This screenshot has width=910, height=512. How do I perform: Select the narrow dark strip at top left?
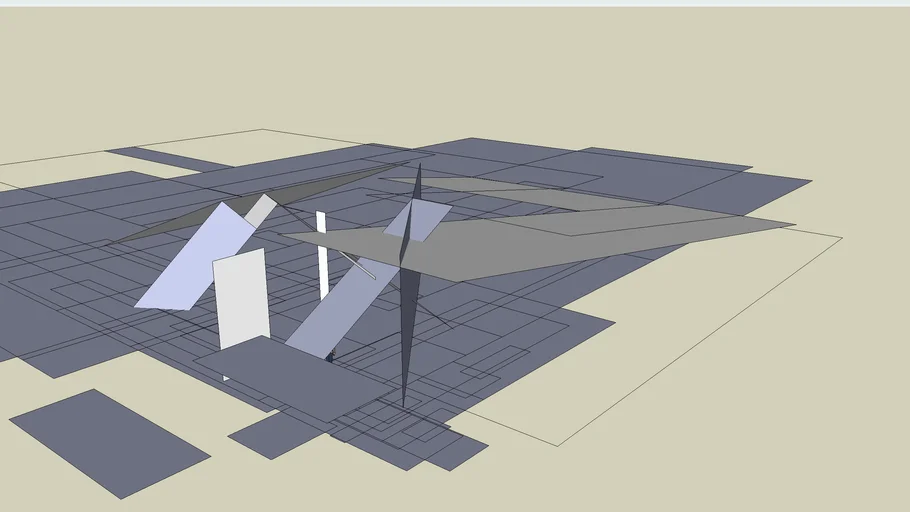pos(168,159)
